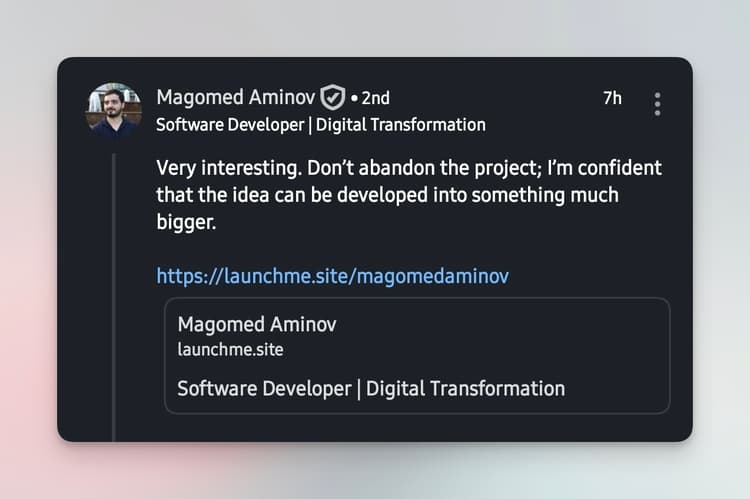Click the vertical thread line on left
750x499 pixels.
tap(114, 300)
